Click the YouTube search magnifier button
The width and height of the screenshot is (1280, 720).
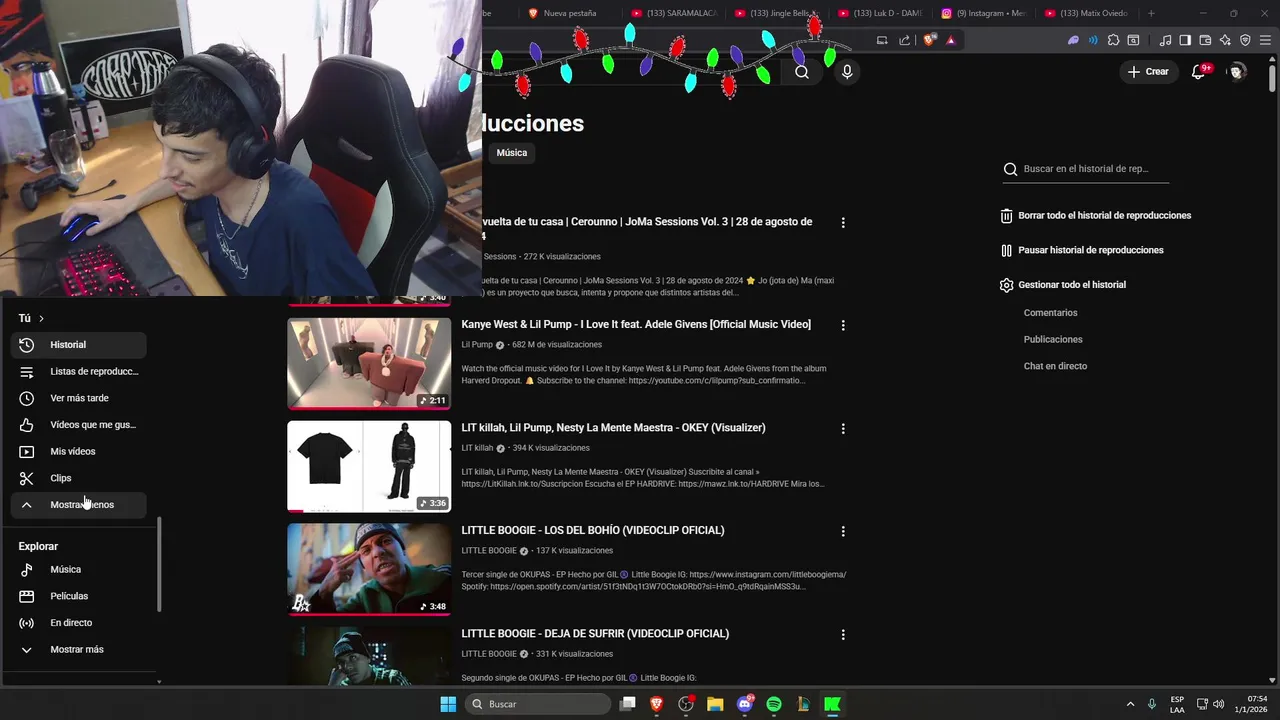tap(802, 72)
